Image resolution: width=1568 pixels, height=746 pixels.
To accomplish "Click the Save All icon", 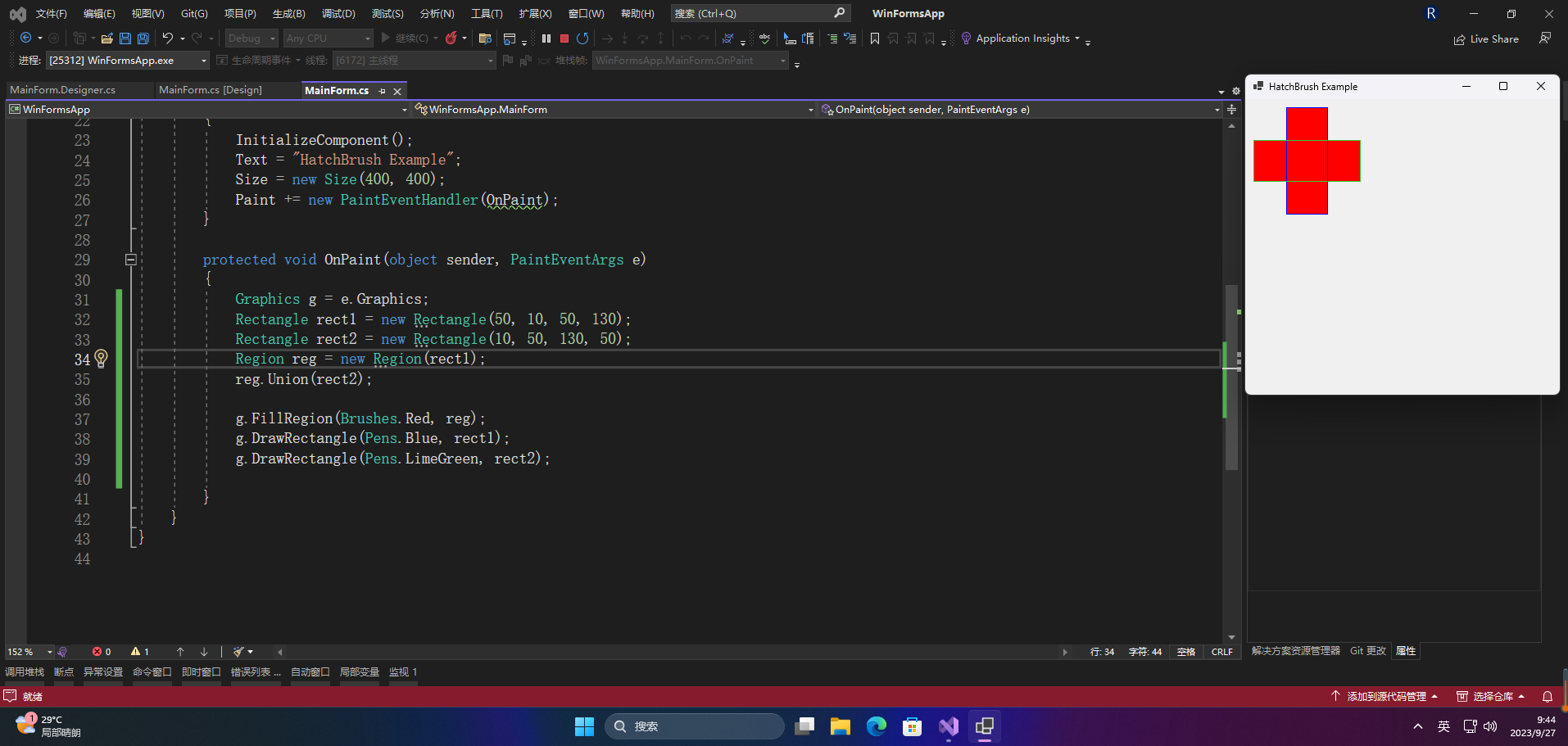I will click(x=143, y=38).
